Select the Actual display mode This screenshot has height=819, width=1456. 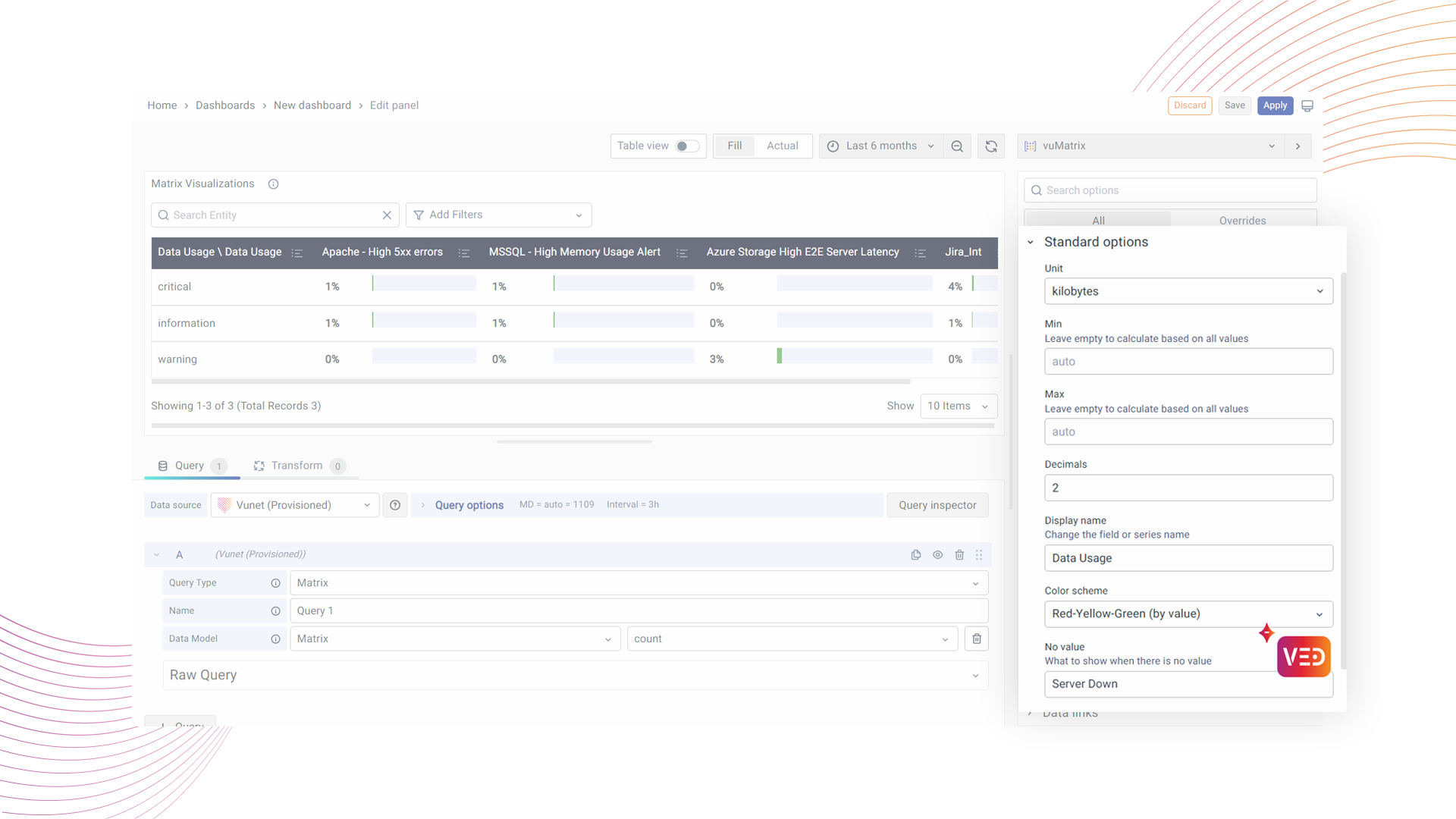point(782,146)
